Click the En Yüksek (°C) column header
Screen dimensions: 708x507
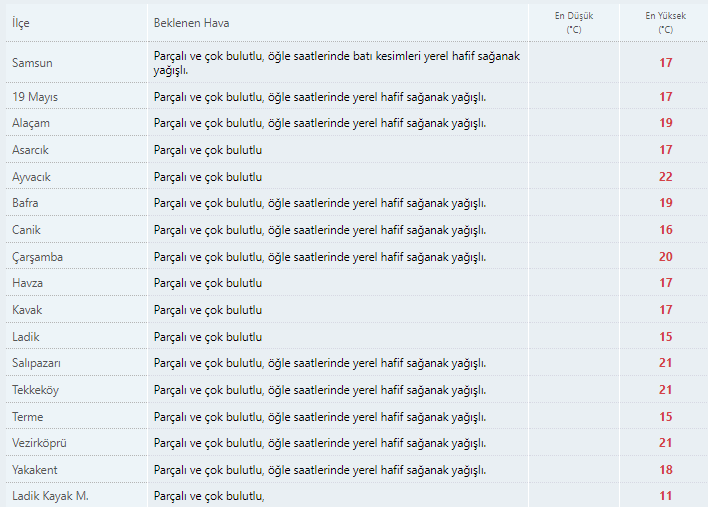tap(666, 23)
